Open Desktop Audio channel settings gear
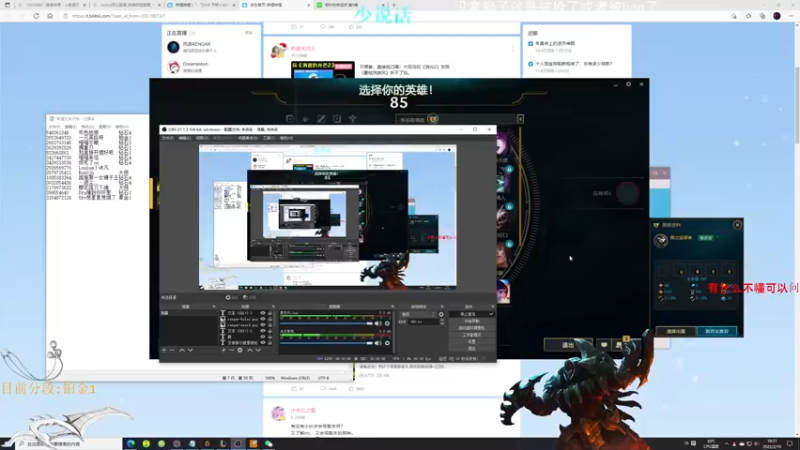 click(387, 343)
